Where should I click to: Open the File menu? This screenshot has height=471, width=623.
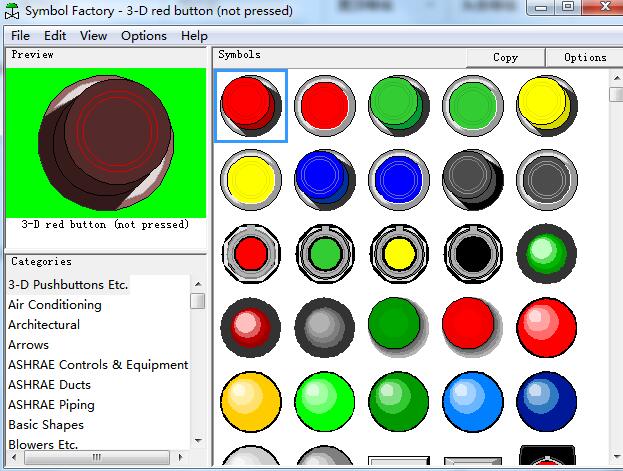[x=20, y=36]
